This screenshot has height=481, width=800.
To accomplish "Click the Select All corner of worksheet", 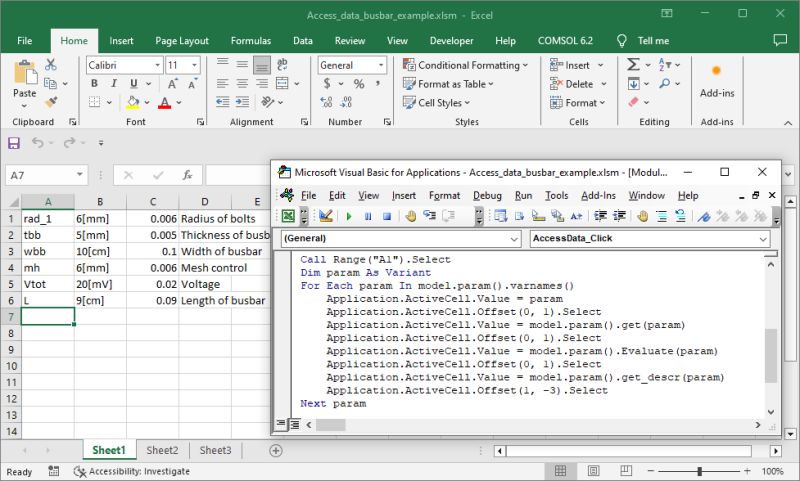I will (x=12, y=201).
